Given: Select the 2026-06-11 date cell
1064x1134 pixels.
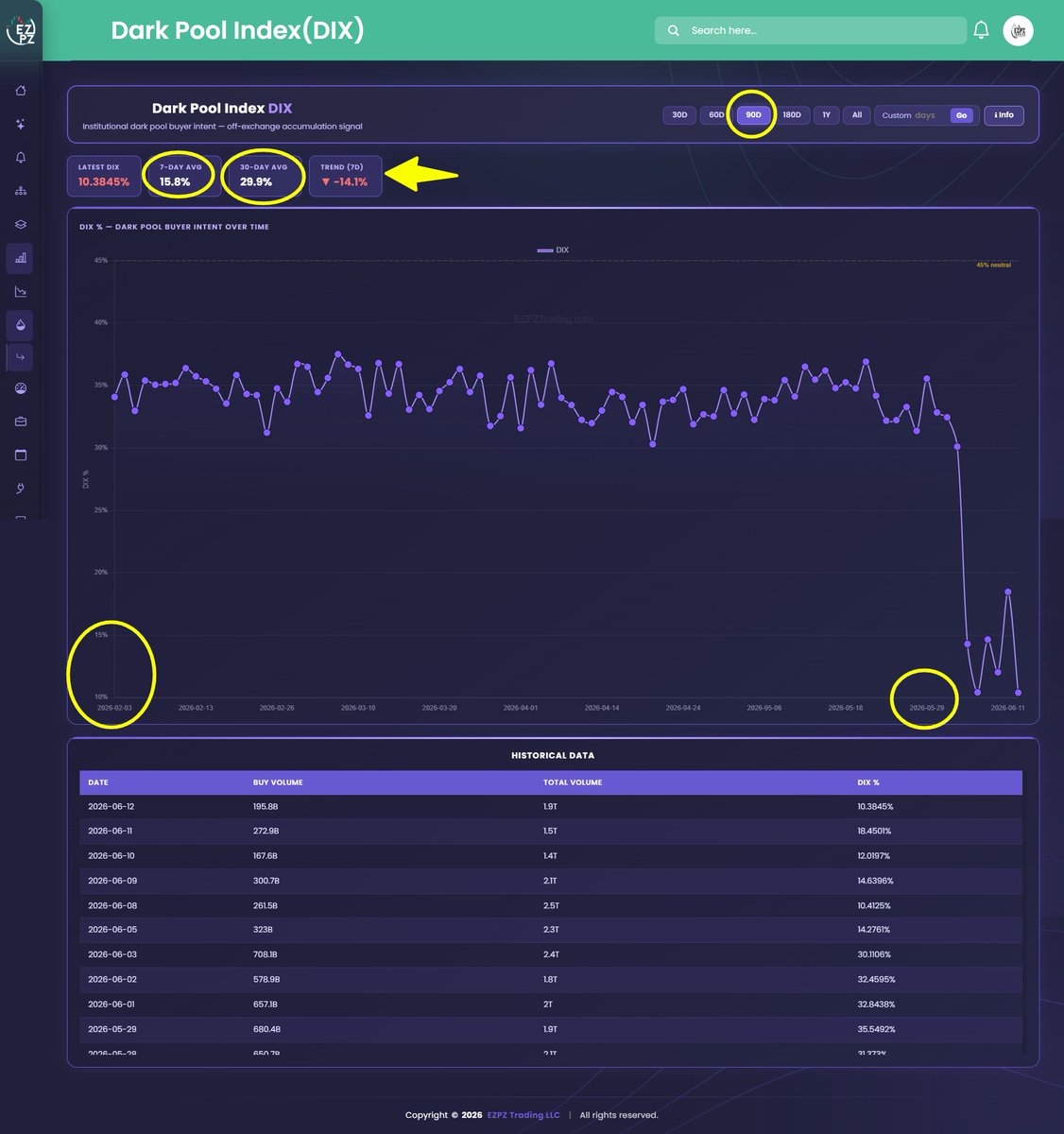Looking at the screenshot, I should click(111, 832).
